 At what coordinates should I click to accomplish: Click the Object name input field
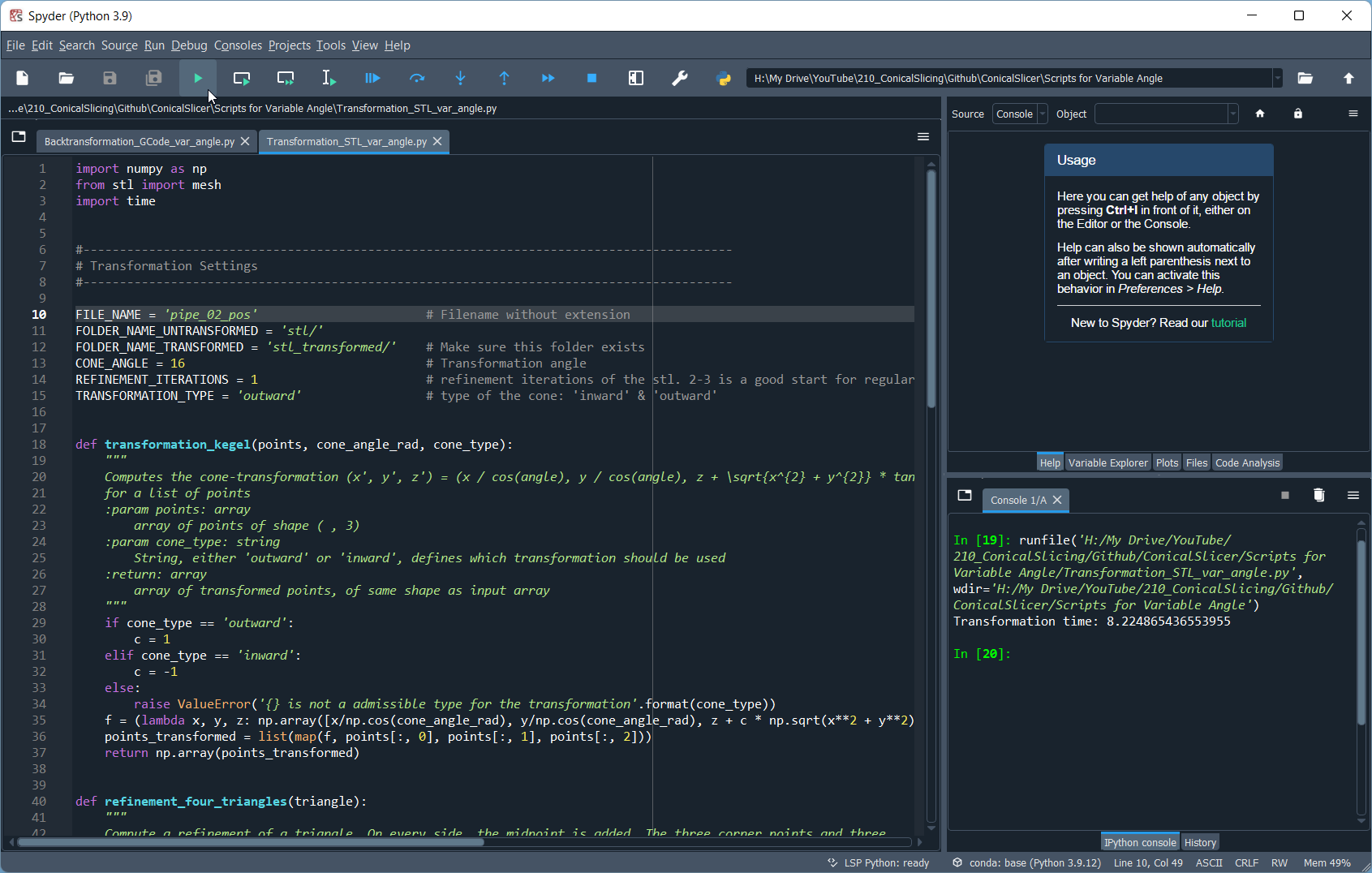(x=1160, y=114)
